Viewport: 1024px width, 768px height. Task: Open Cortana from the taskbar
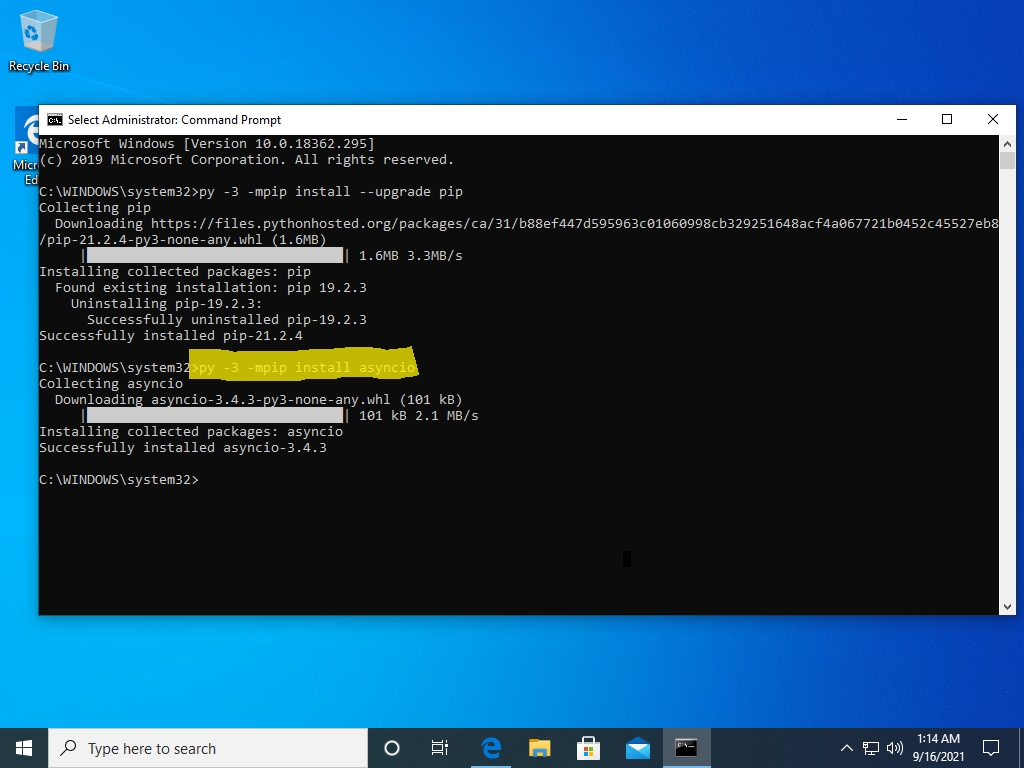point(392,748)
